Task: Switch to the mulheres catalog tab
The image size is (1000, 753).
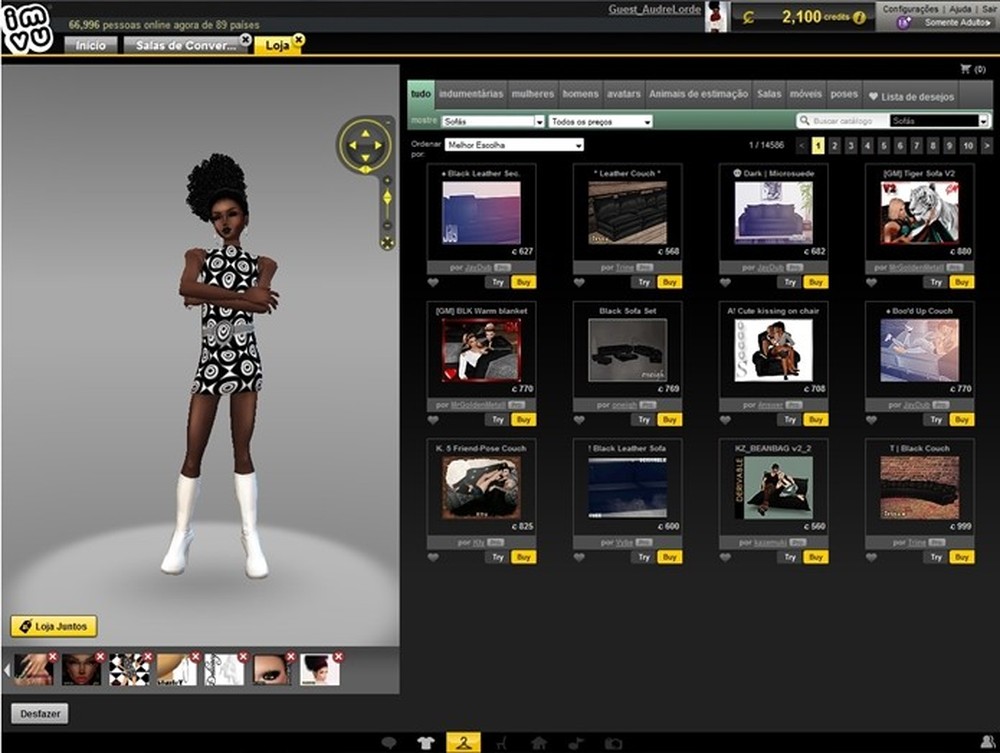Action: click(x=533, y=93)
